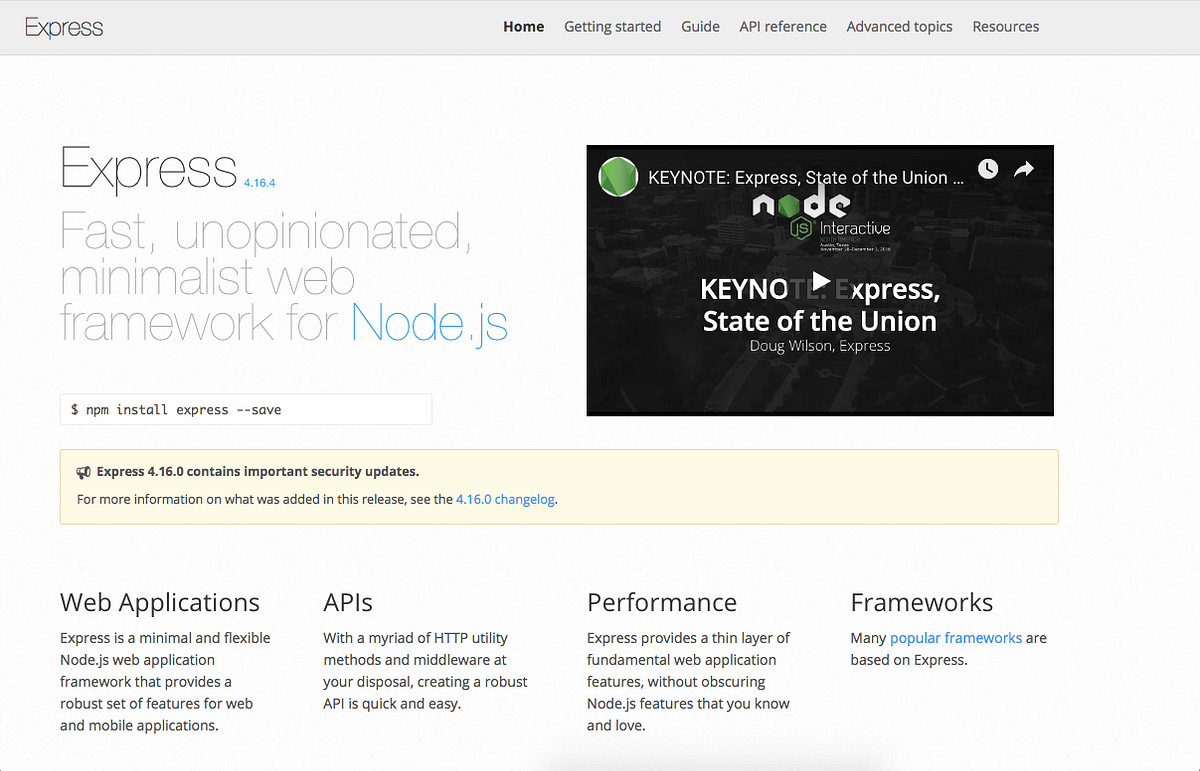This screenshot has width=1200, height=771.
Task: Play the Express State of the Union video
Action: [x=819, y=281]
